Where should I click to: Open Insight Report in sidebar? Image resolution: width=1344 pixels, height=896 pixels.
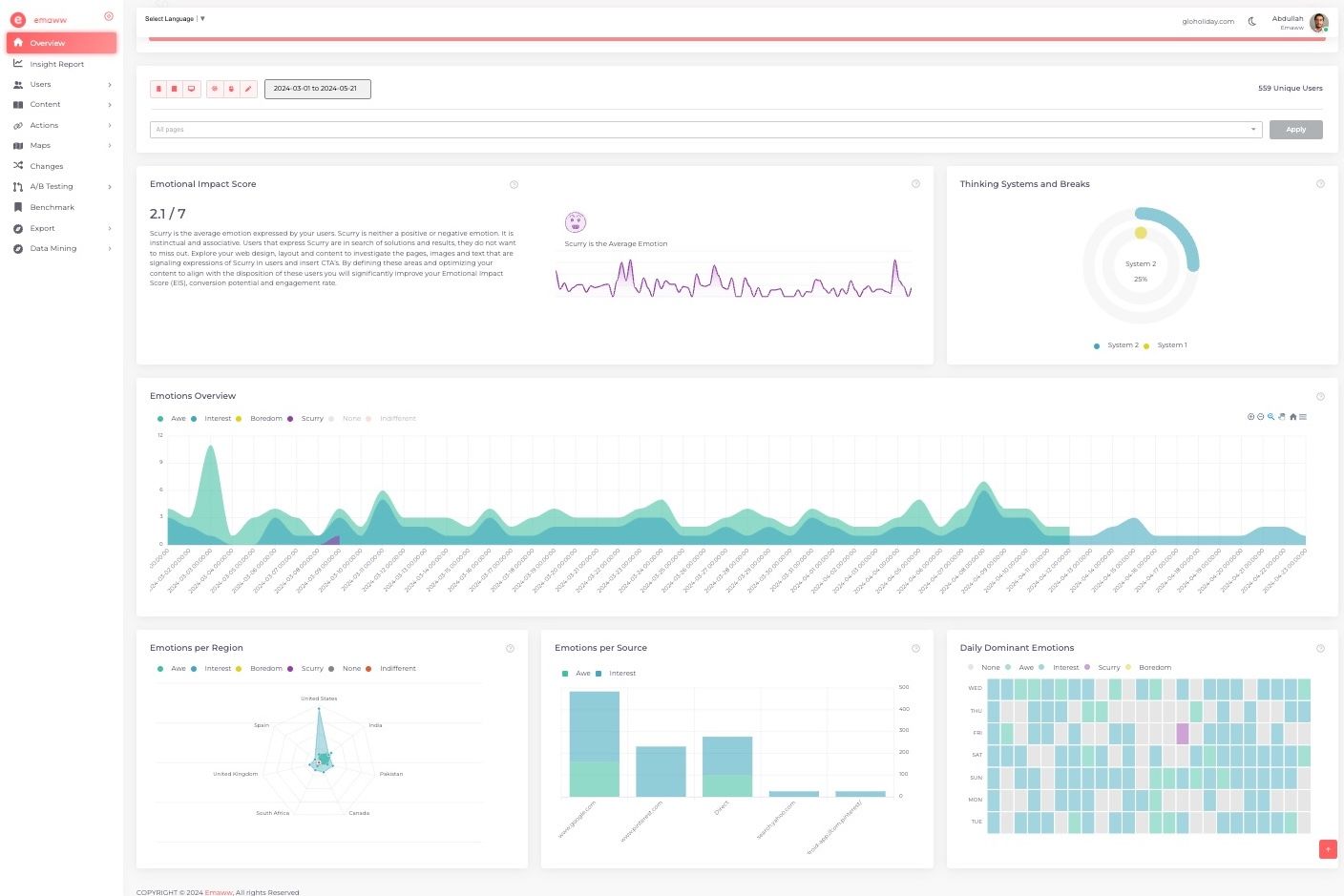(x=62, y=64)
